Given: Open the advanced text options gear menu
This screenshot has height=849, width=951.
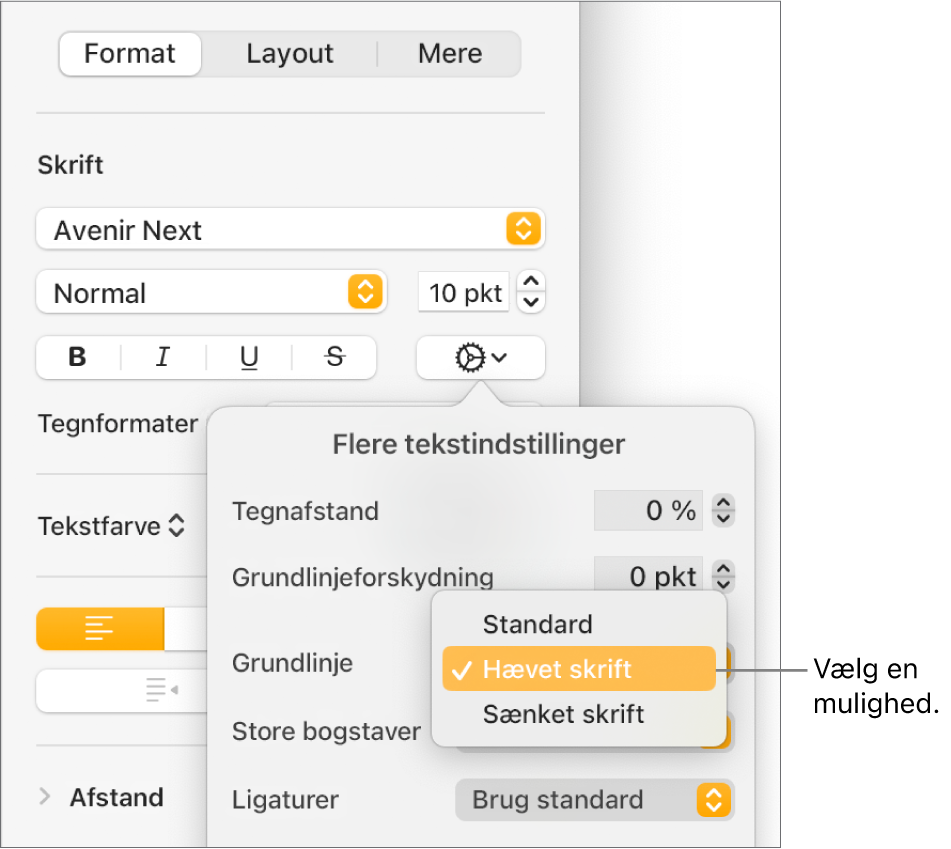Looking at the screenshot, I should tap(480, 358).
